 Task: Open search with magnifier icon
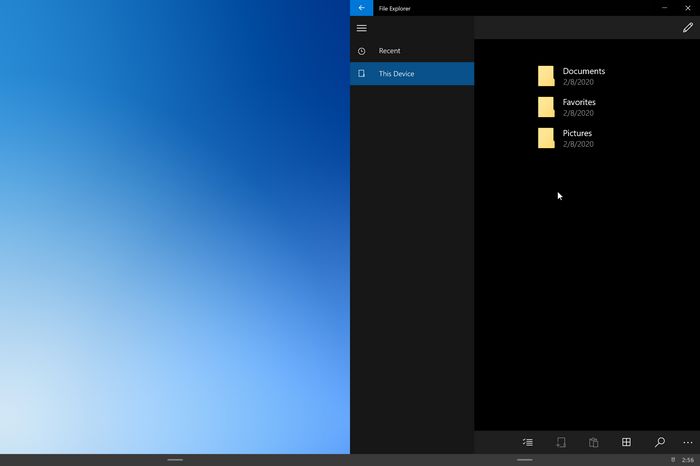coord(659,442)
